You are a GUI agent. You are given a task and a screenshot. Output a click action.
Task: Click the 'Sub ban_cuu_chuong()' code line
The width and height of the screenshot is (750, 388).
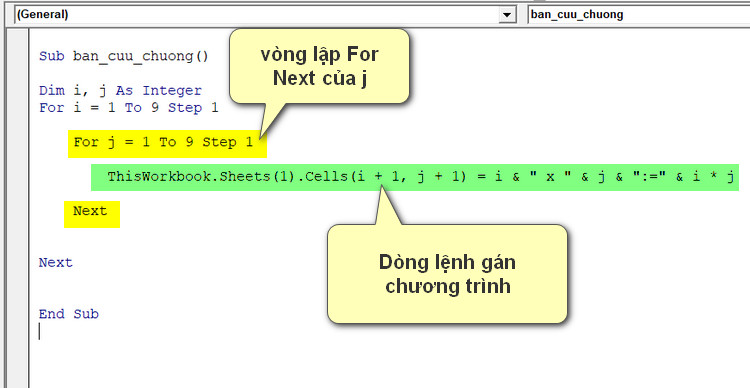[123, 56]
